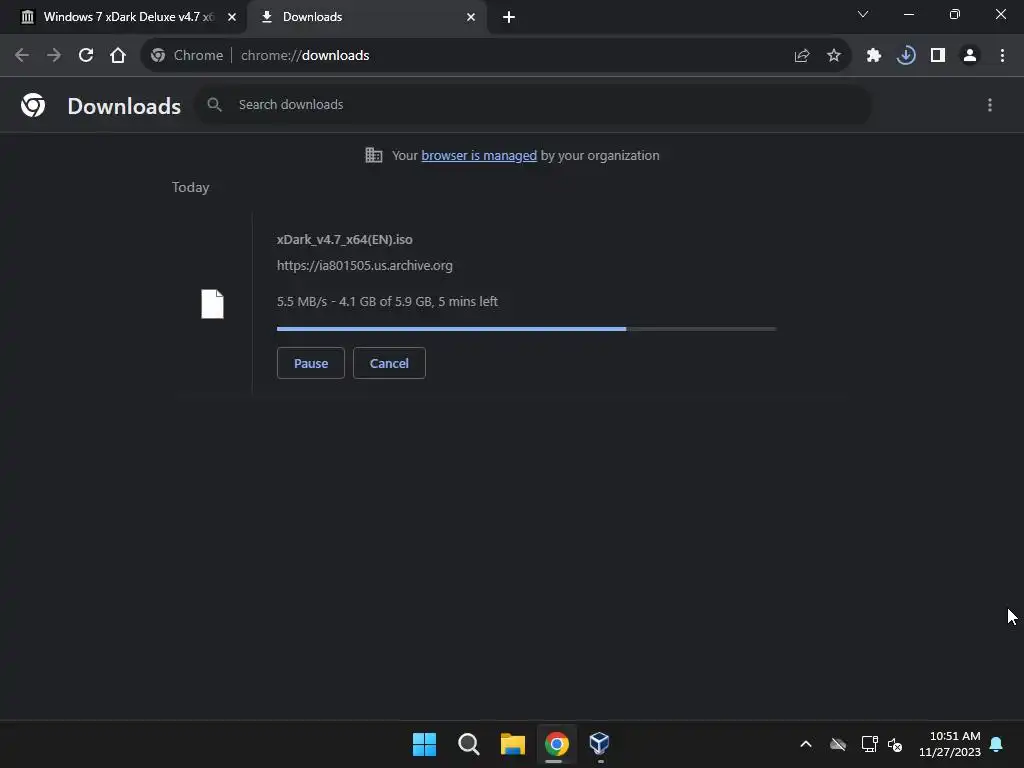Click the Today date heading
Viewport: 1024px width, 768px height.
pyautogui.click(x=191, y=187)
